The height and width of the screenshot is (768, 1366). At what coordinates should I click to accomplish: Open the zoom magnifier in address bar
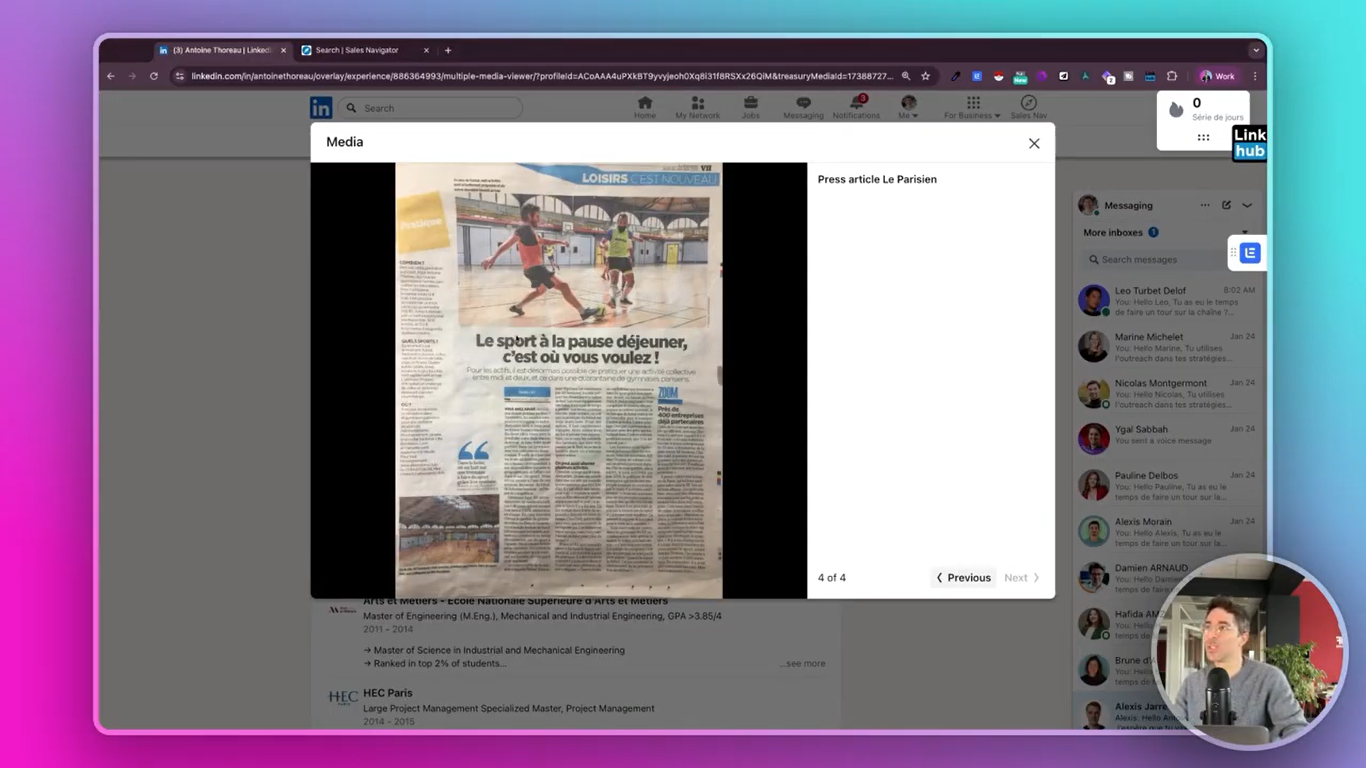[906, 76]
